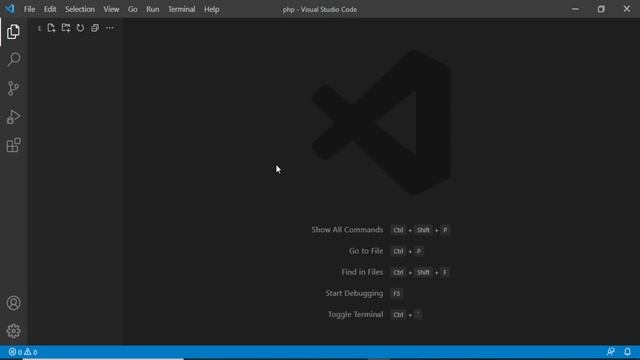Minimize the Visual Studio Code window
The width and height of the screenshot is (640, 360).
point(575,9)
